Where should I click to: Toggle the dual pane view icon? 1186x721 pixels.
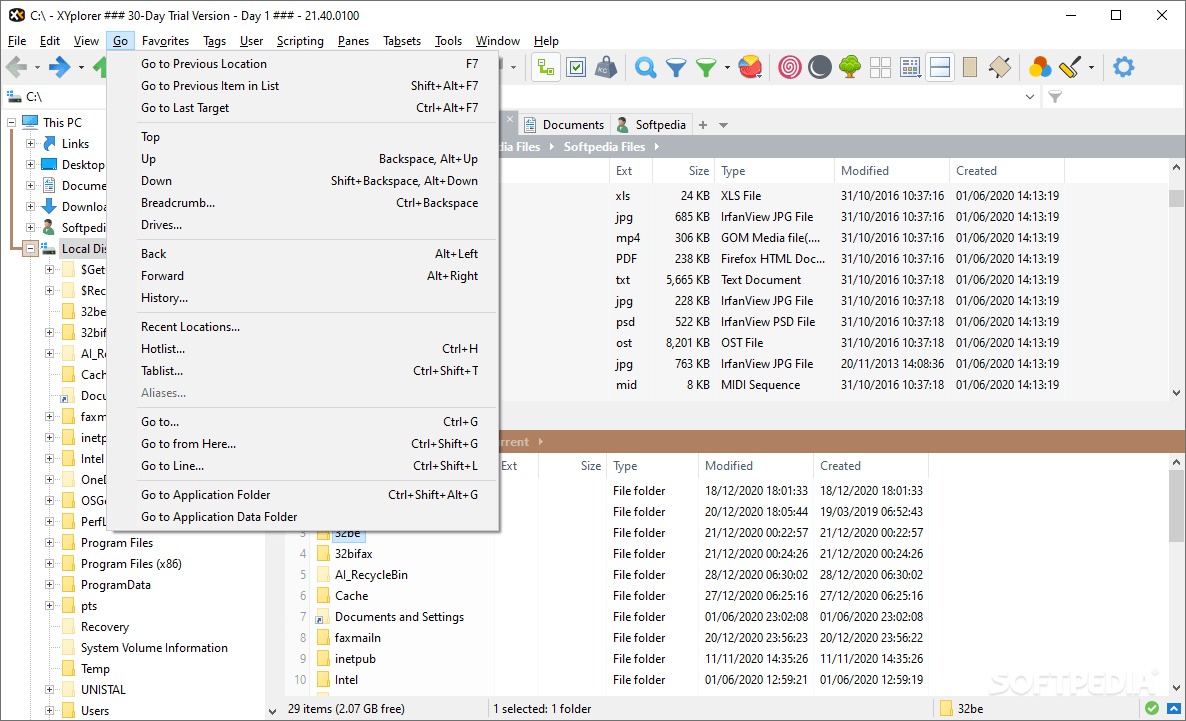coord(941,67)
